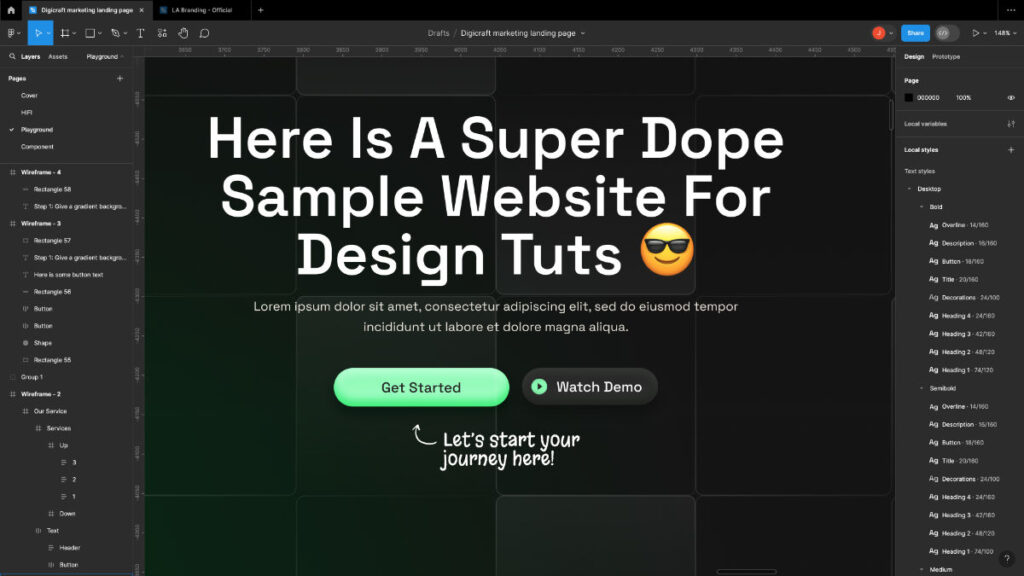Select the Text tool

pos(140,33)
